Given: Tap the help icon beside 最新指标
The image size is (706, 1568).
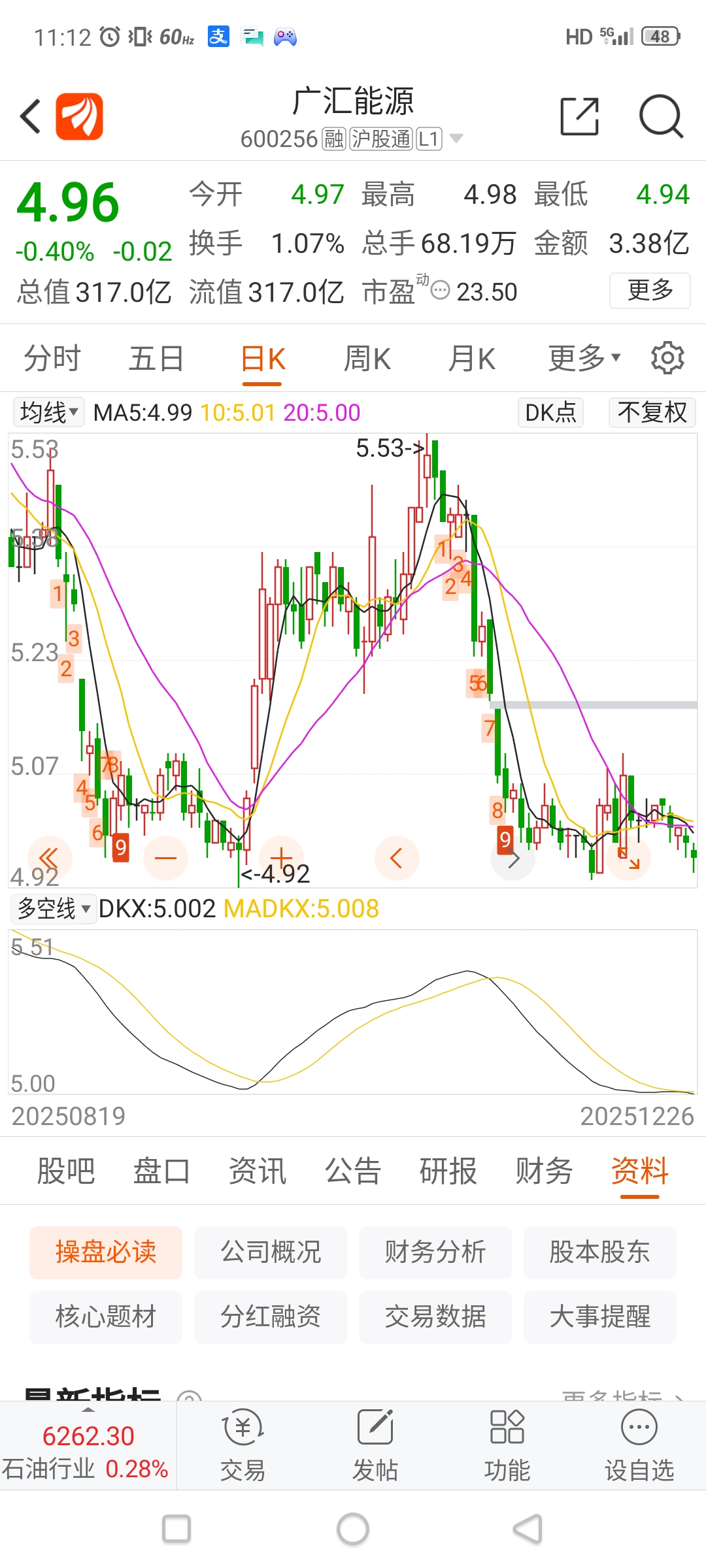Looking at the screenshot, I should pos(190,1398).
